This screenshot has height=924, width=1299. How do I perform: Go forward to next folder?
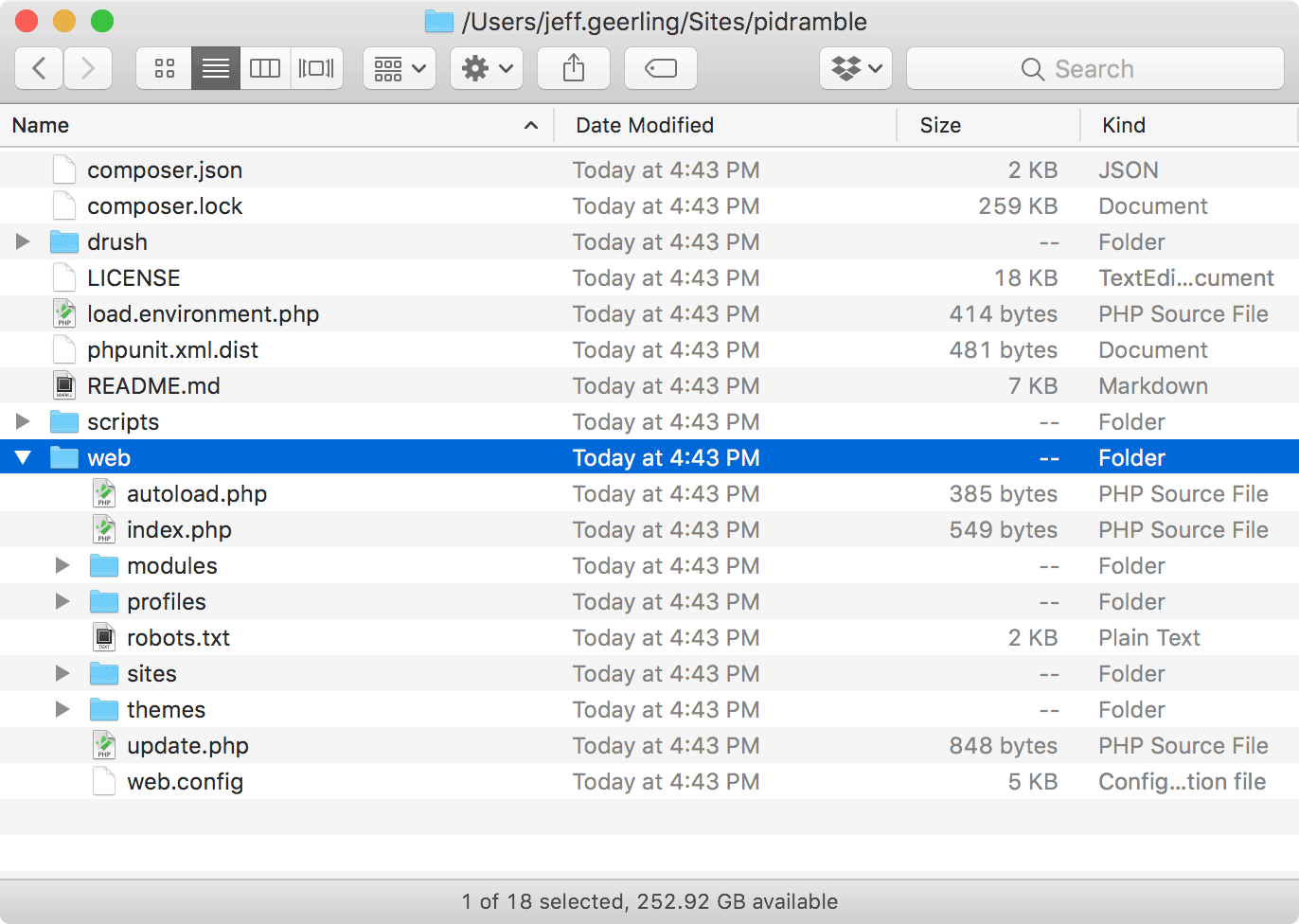(x=88, y=68)
